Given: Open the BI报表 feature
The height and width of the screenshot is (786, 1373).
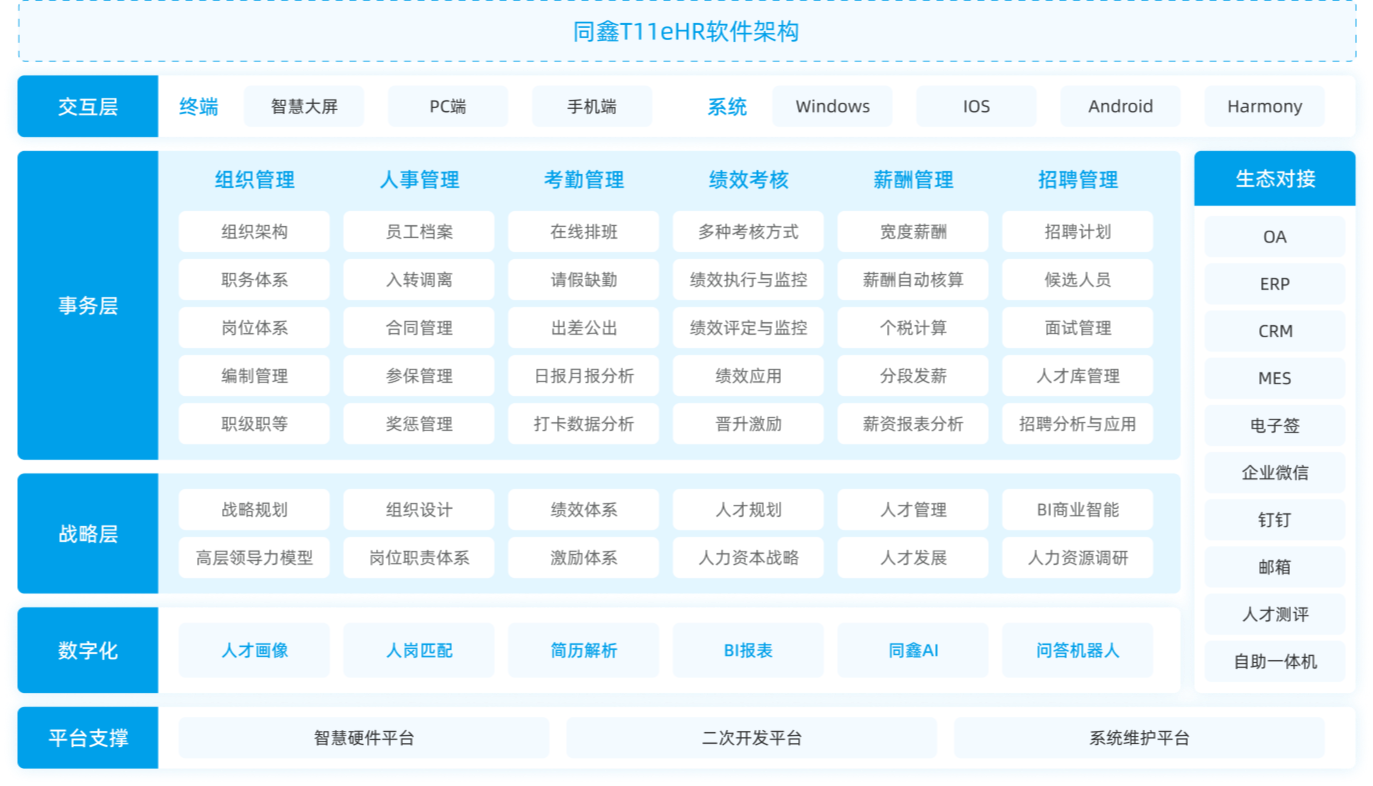Looking at the screenshot, I should tap(748, 650).
